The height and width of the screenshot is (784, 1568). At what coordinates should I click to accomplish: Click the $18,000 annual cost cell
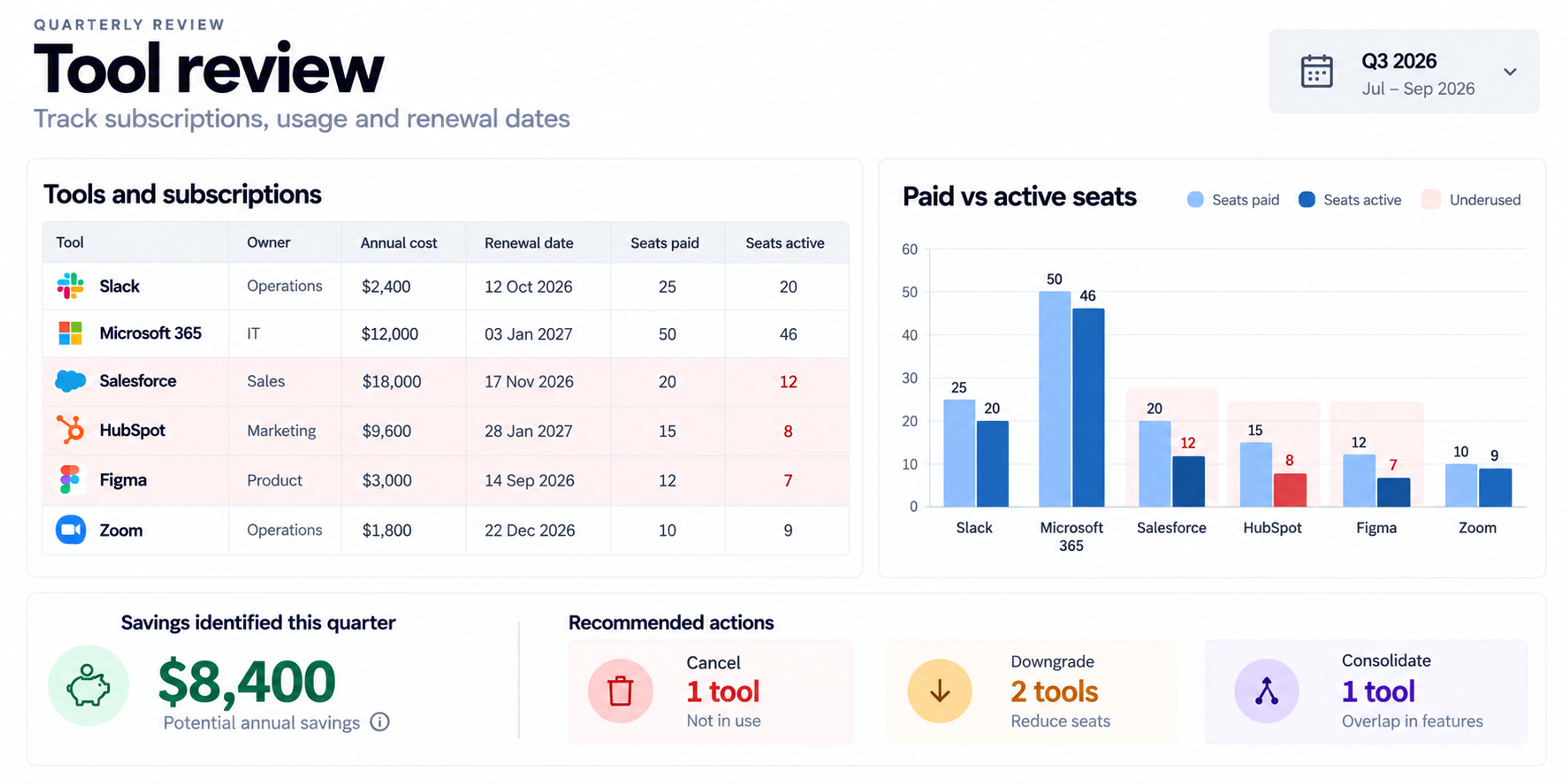pos(392,382)
